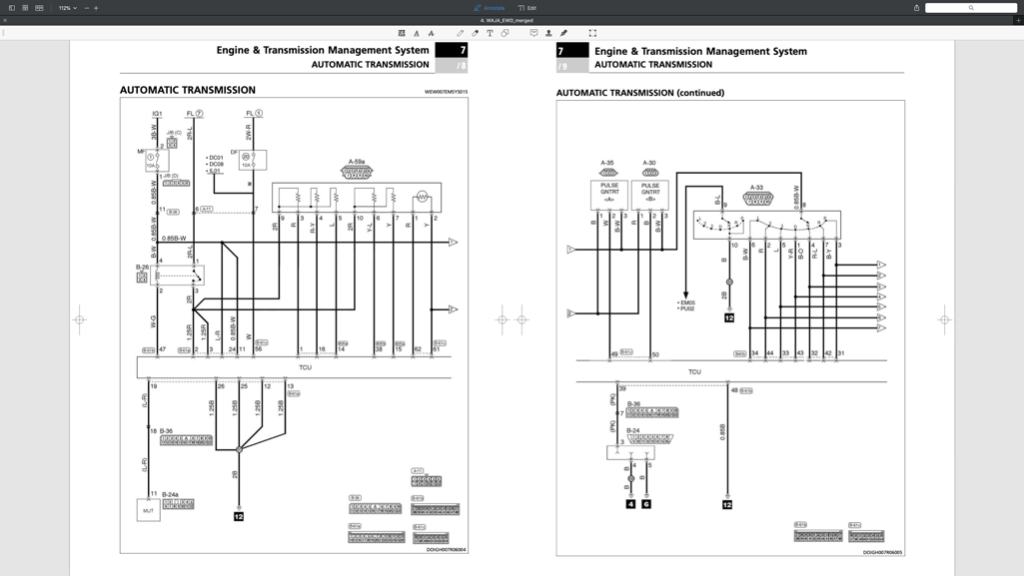Click the share document icon

pyautogui.click(x=916, y=8)
